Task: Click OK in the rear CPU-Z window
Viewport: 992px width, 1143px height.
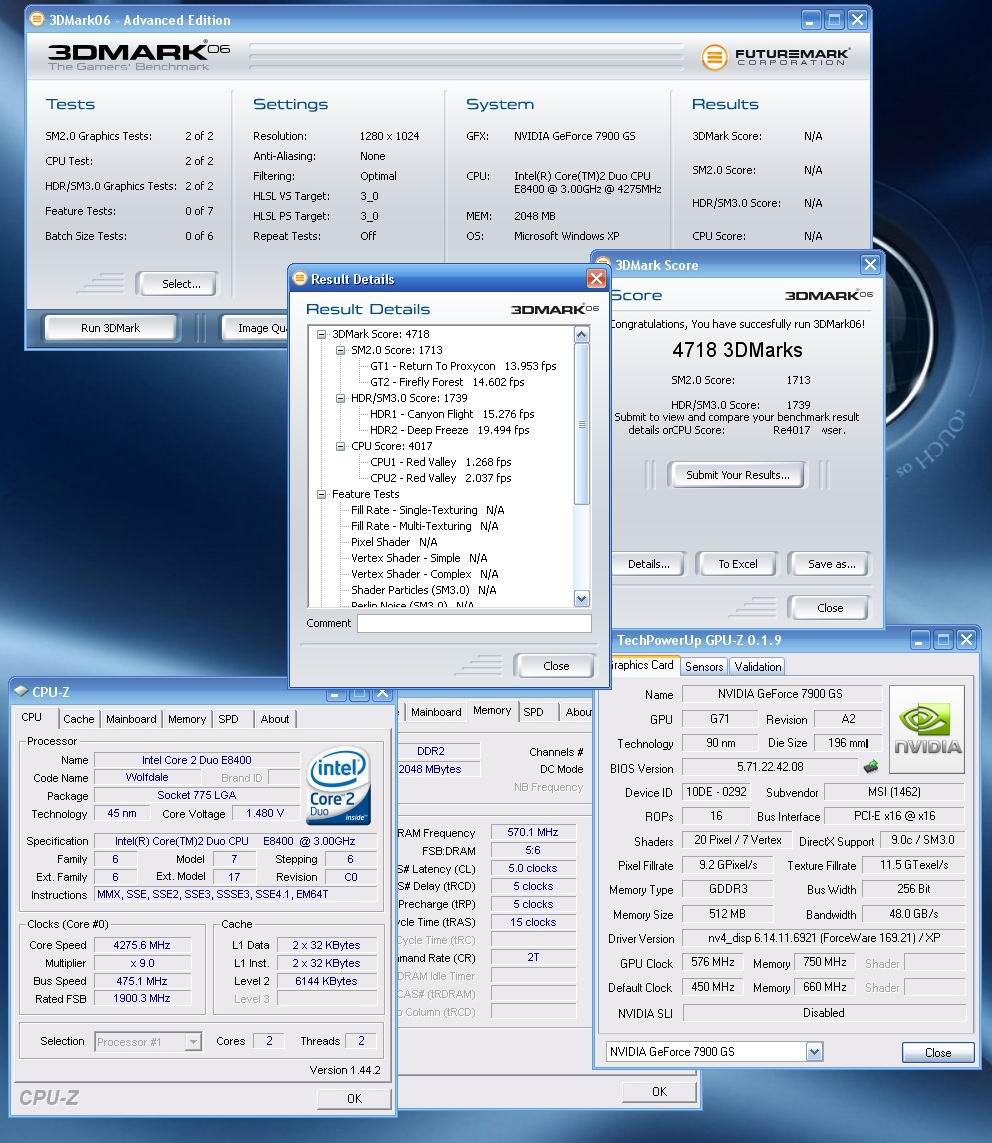Action: click(x=659, y=1091)
